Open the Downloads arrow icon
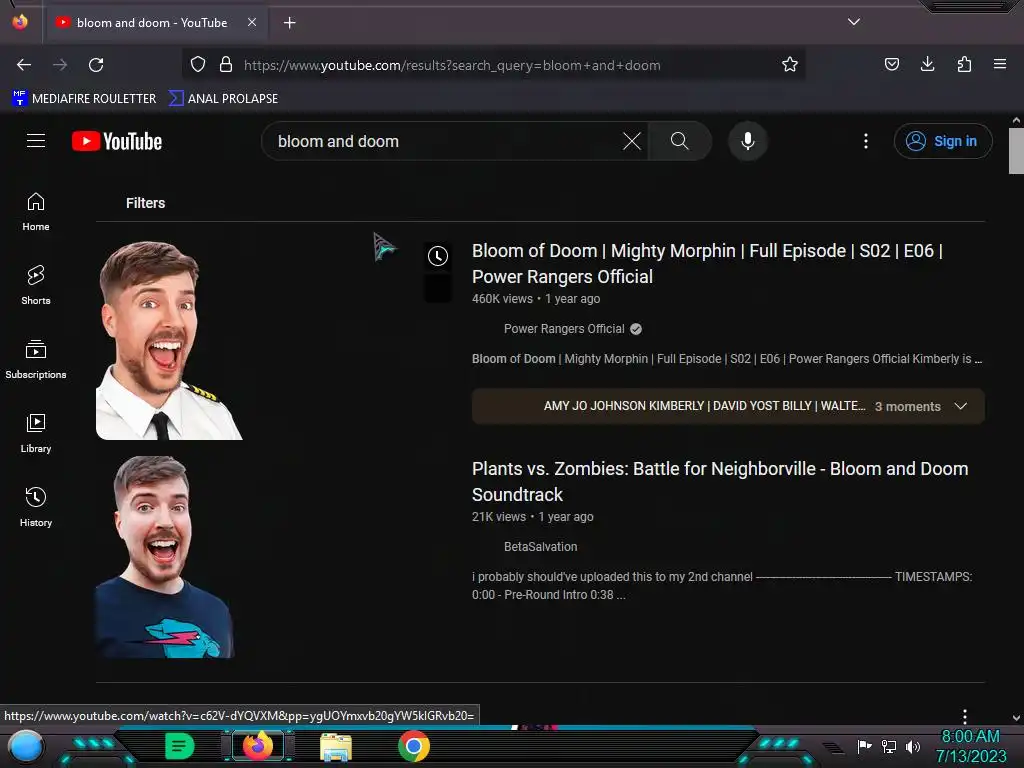The image size is (1024, 768). [x=927, y=64]
